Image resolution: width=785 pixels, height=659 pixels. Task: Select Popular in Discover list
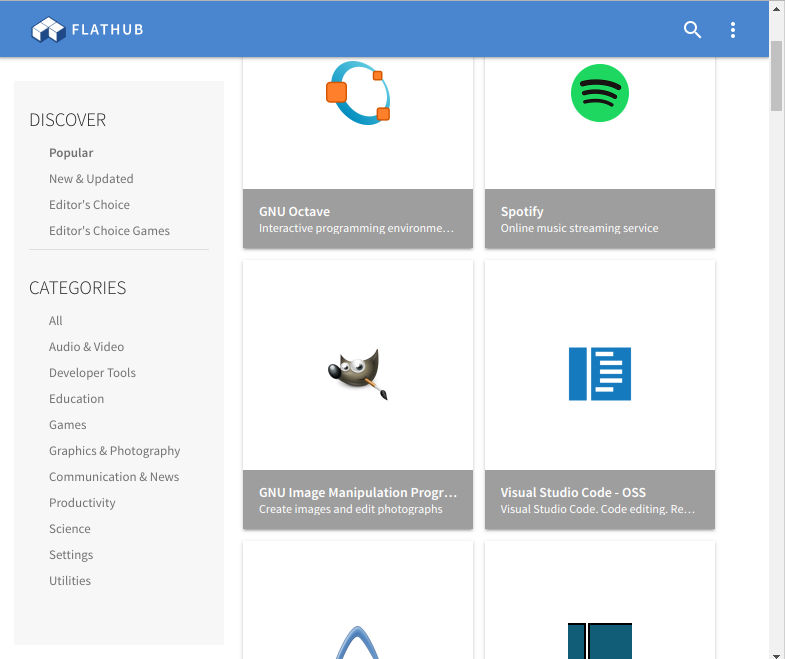point(71,153)
